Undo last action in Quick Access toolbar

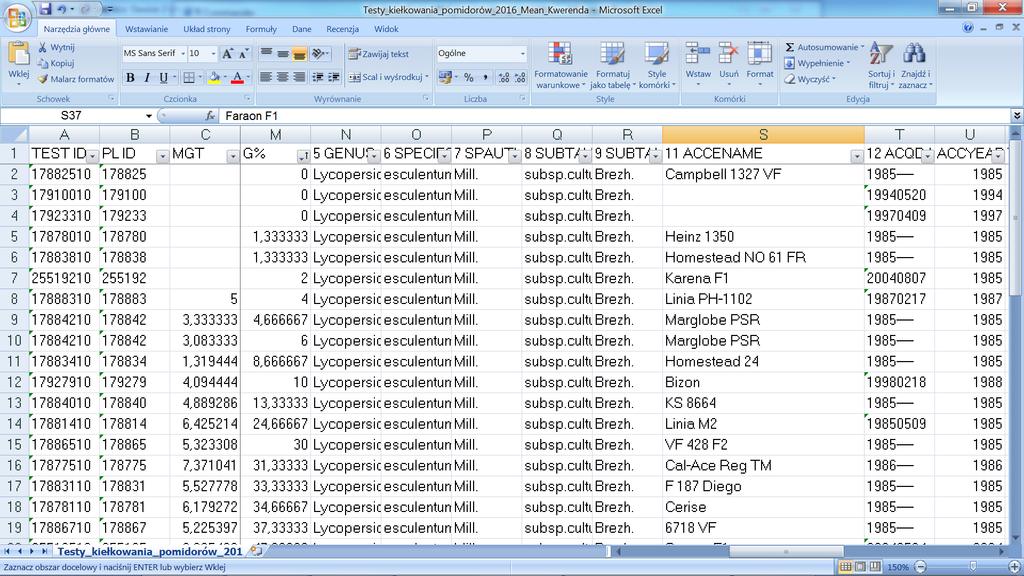pos(62,8)
